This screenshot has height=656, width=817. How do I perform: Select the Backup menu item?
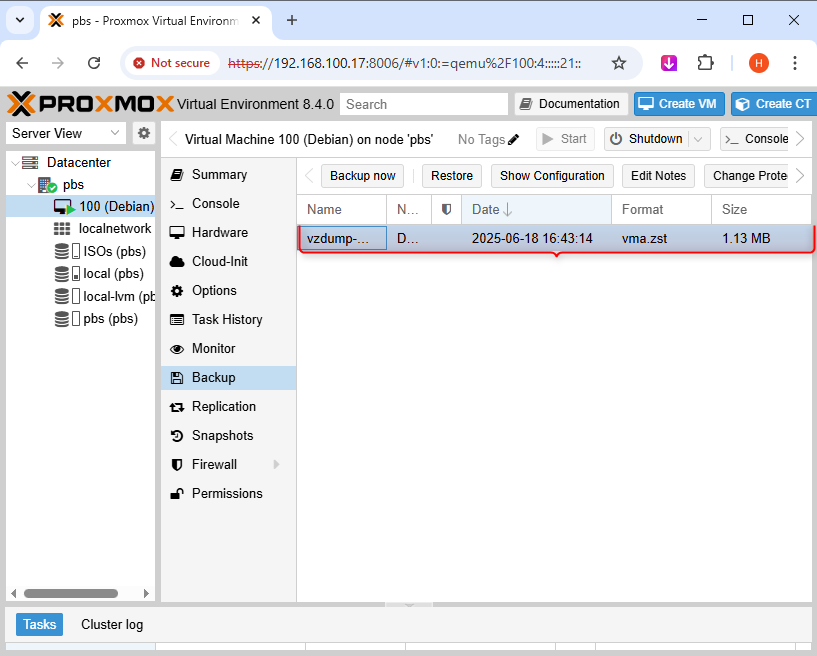click(x=228, y=378)
